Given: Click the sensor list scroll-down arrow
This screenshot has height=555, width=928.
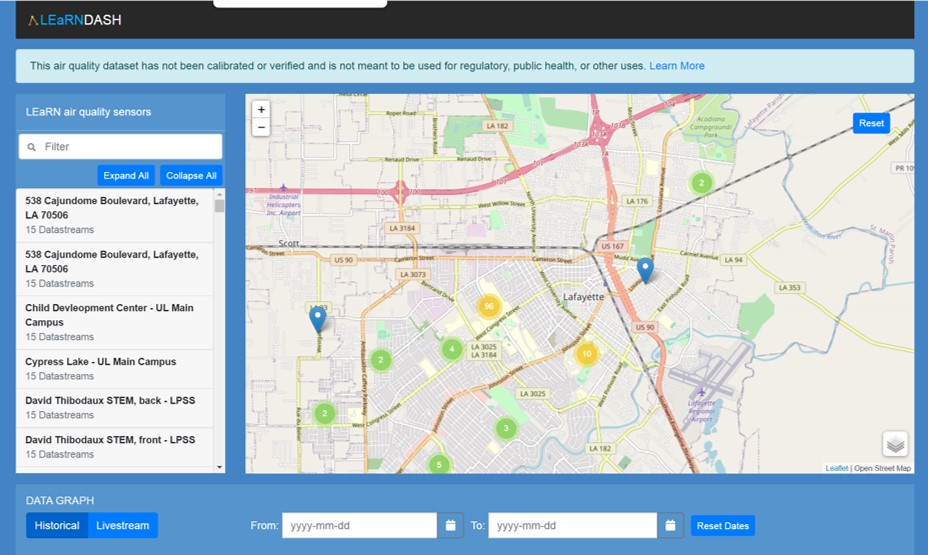Looking at the screenshot, I should (220, 467).
